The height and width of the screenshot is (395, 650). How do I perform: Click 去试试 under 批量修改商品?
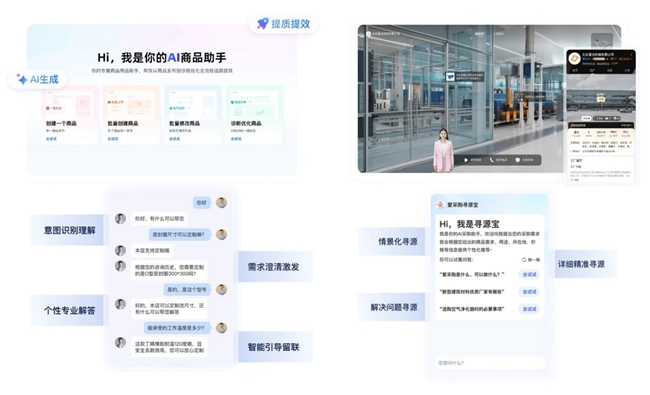175,139
